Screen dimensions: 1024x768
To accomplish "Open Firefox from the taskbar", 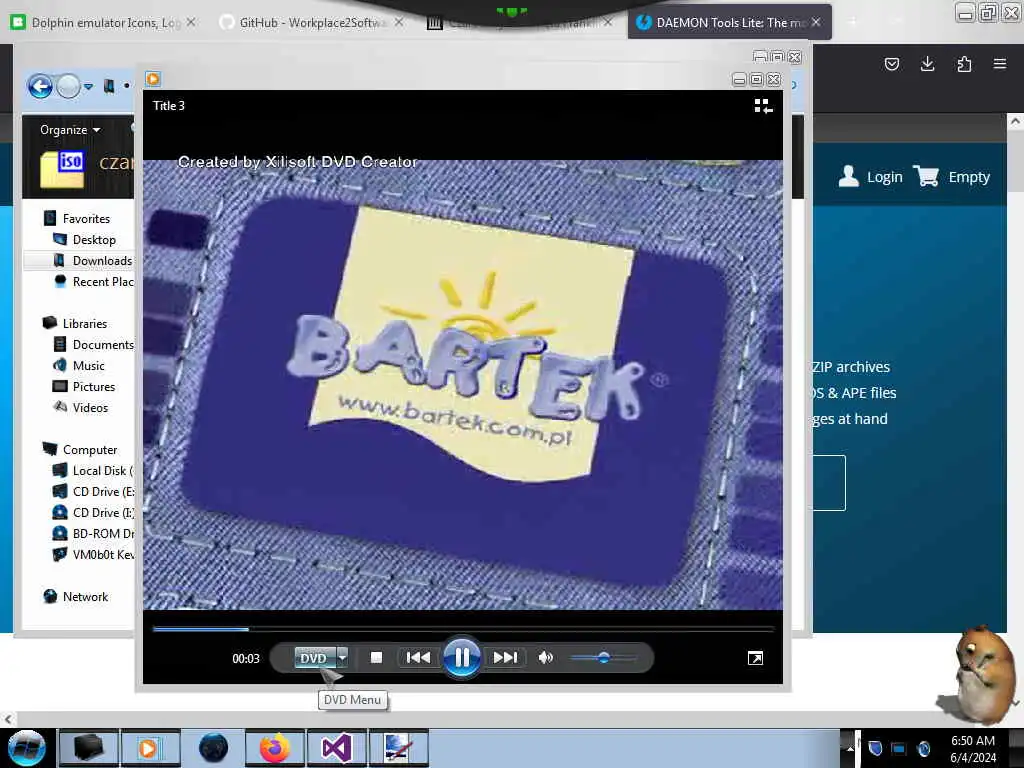I will point(275,748).
